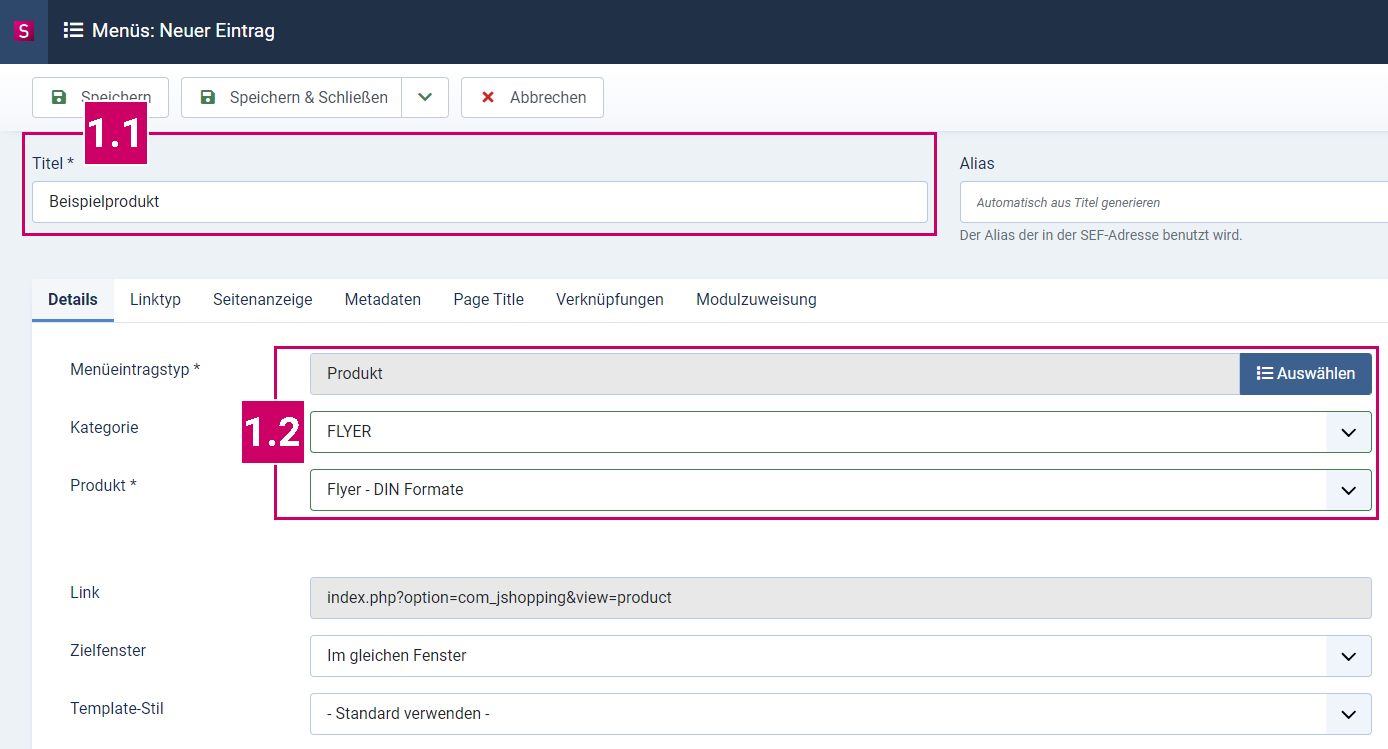Click the Alias input field

tap(1174, 202)
